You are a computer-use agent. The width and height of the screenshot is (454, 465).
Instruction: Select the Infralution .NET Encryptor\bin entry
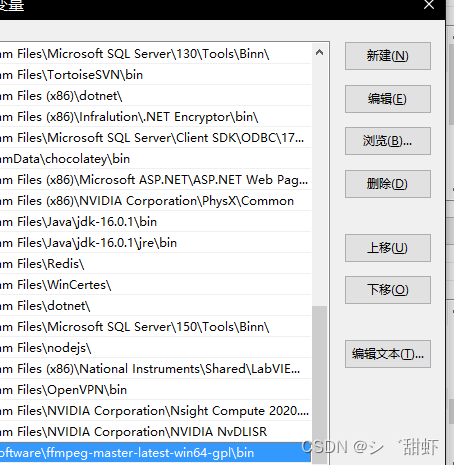coord(155,117)
